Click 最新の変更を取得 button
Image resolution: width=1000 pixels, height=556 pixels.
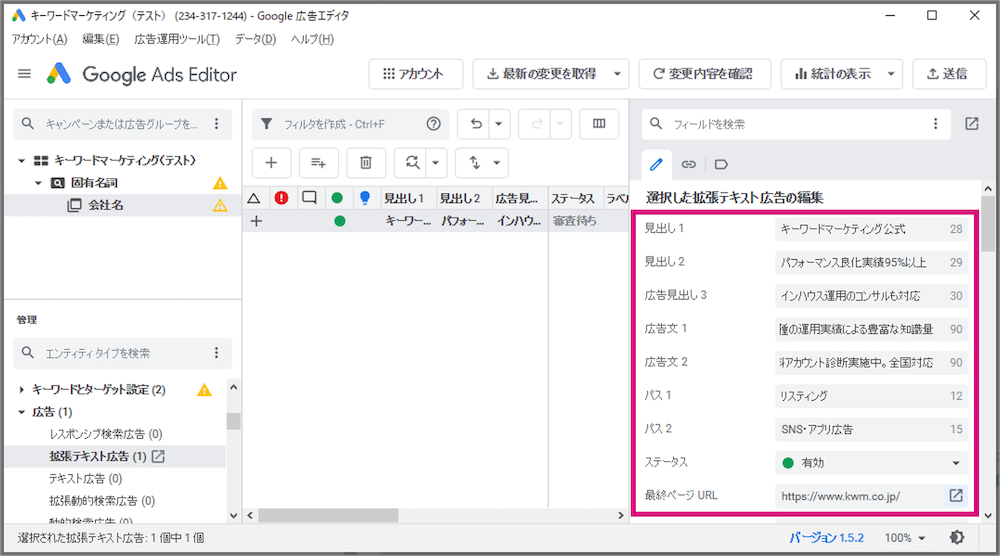click(x=541, y=74)
